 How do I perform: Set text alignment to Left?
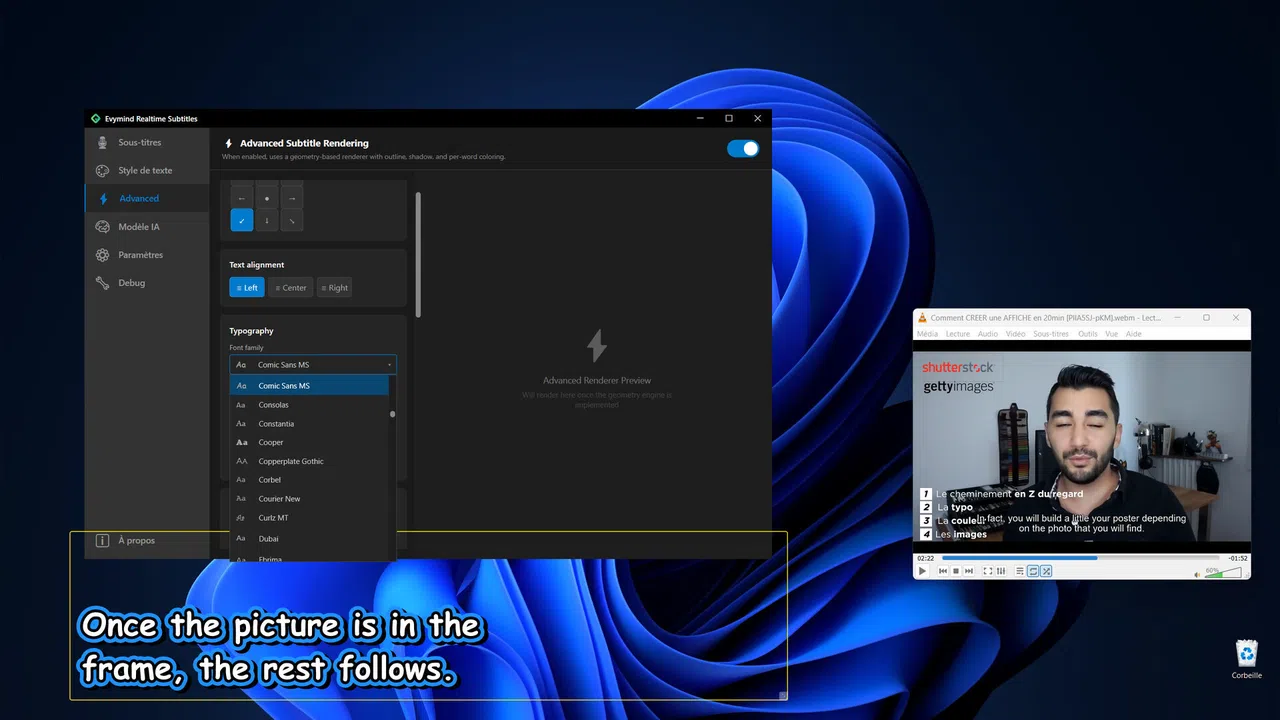click(247, 288)
